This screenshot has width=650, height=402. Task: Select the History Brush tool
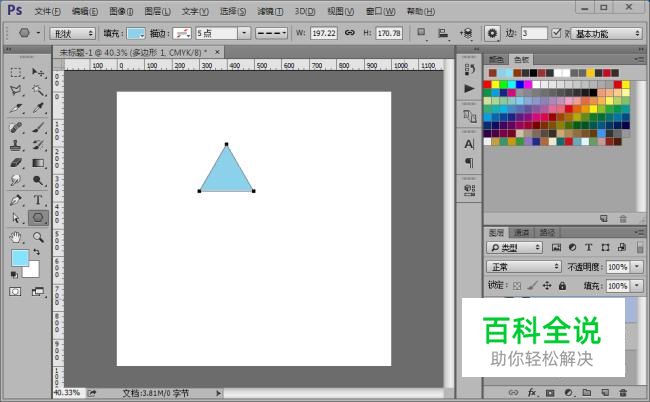pyautogui.click(x=39, y=145)
